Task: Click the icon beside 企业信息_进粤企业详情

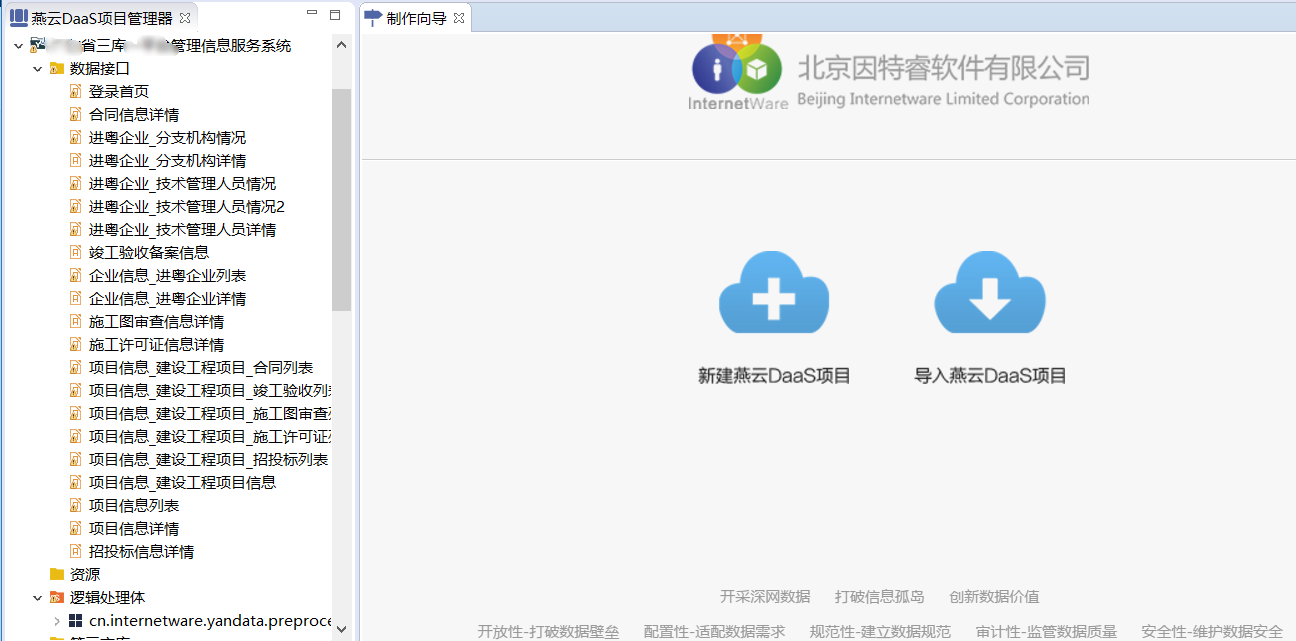Action: [75, 298]
